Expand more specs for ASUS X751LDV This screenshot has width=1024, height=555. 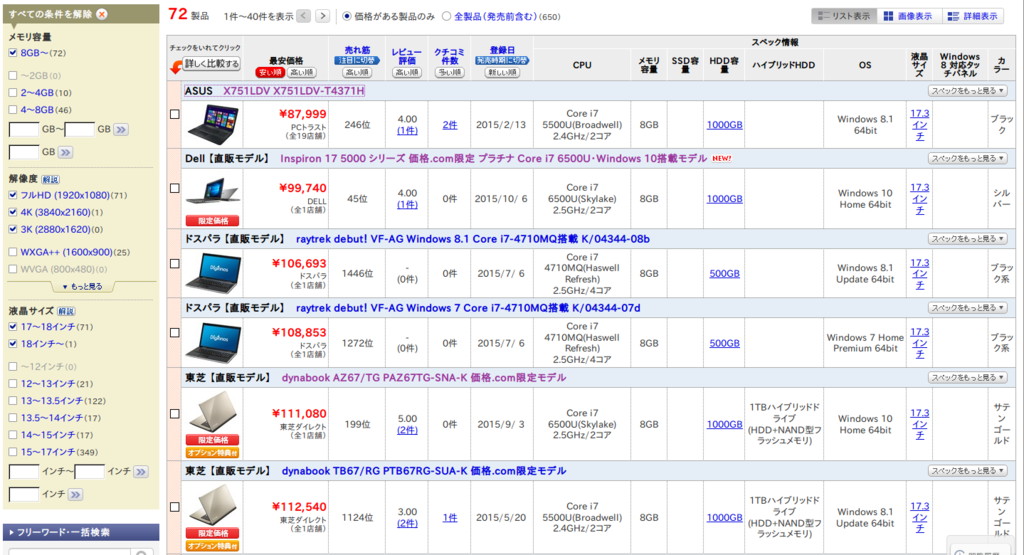click(968, 91)
